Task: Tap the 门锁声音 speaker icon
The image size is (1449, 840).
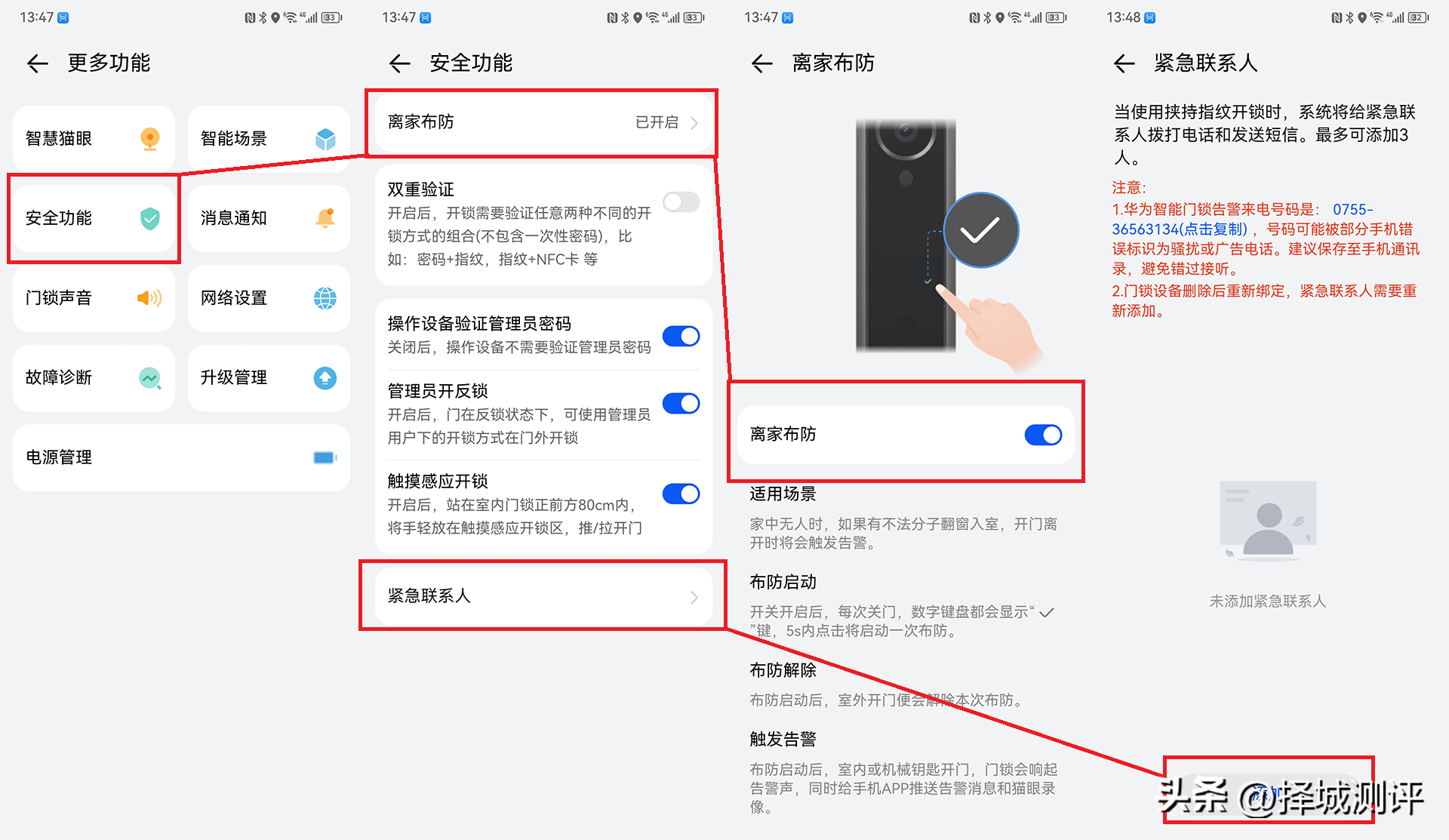Action: coord(149,298)
